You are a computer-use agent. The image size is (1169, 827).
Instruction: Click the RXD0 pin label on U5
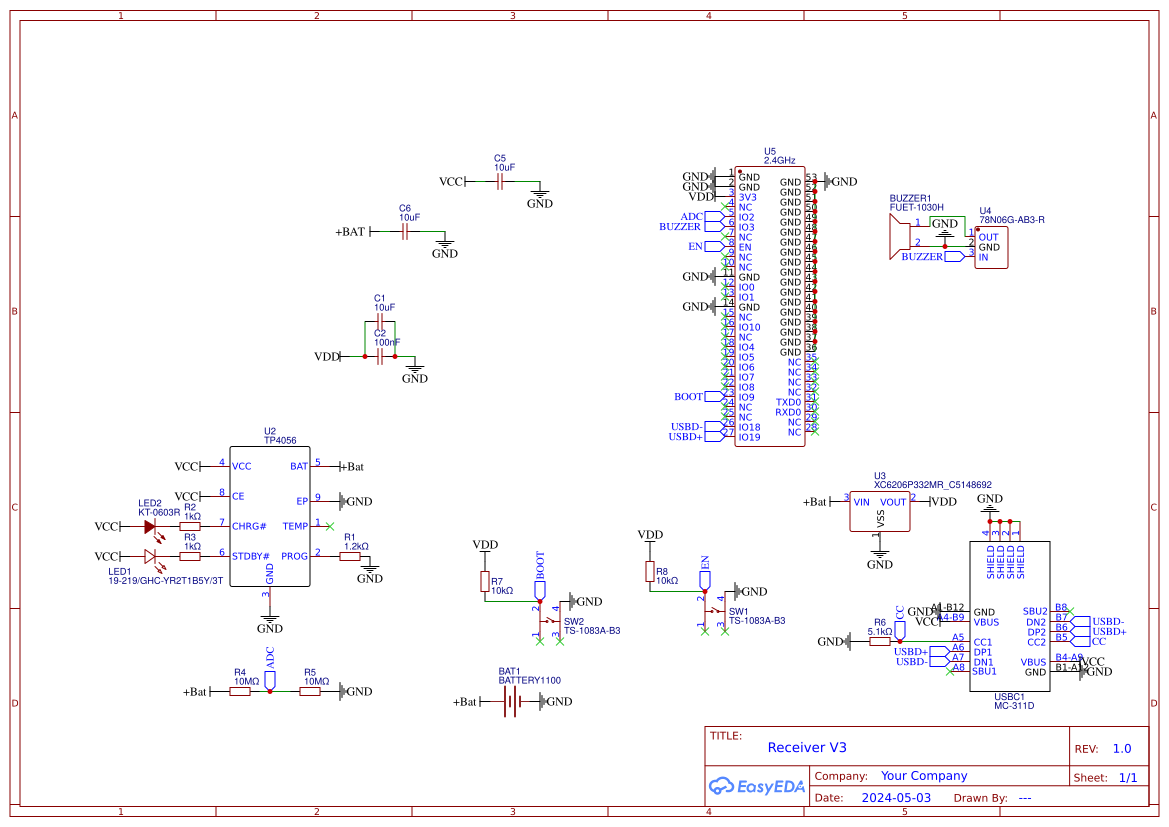click(786, 410)
